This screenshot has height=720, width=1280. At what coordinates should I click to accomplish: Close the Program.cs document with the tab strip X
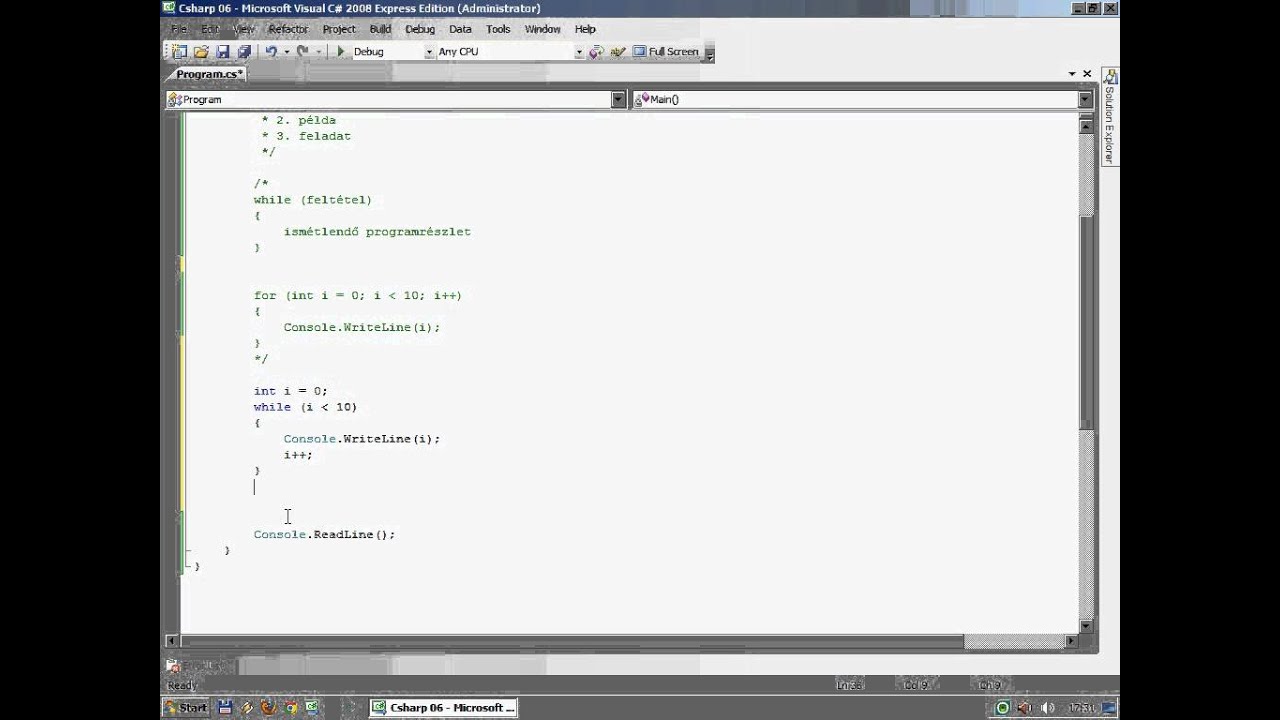(x=1088, y=74)
